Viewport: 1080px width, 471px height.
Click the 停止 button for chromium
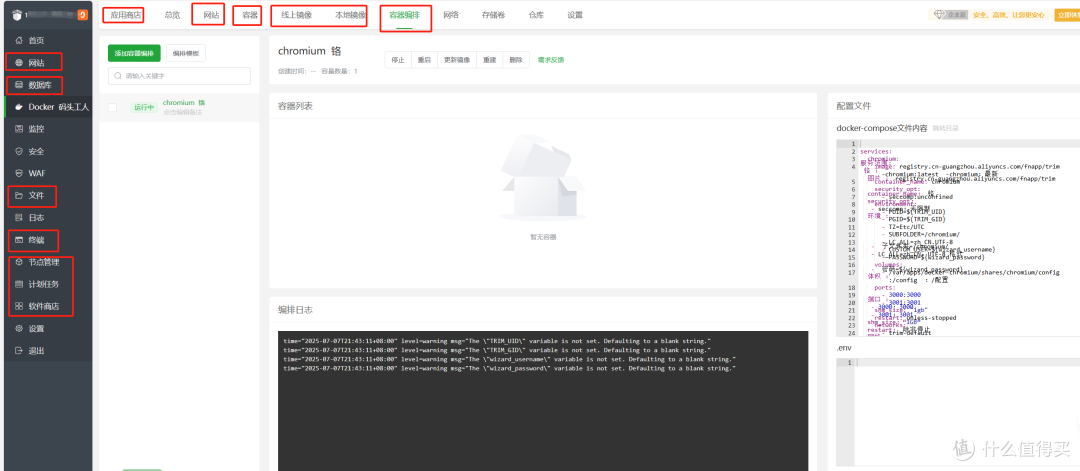pyautogui.click(x=398, y=60)
